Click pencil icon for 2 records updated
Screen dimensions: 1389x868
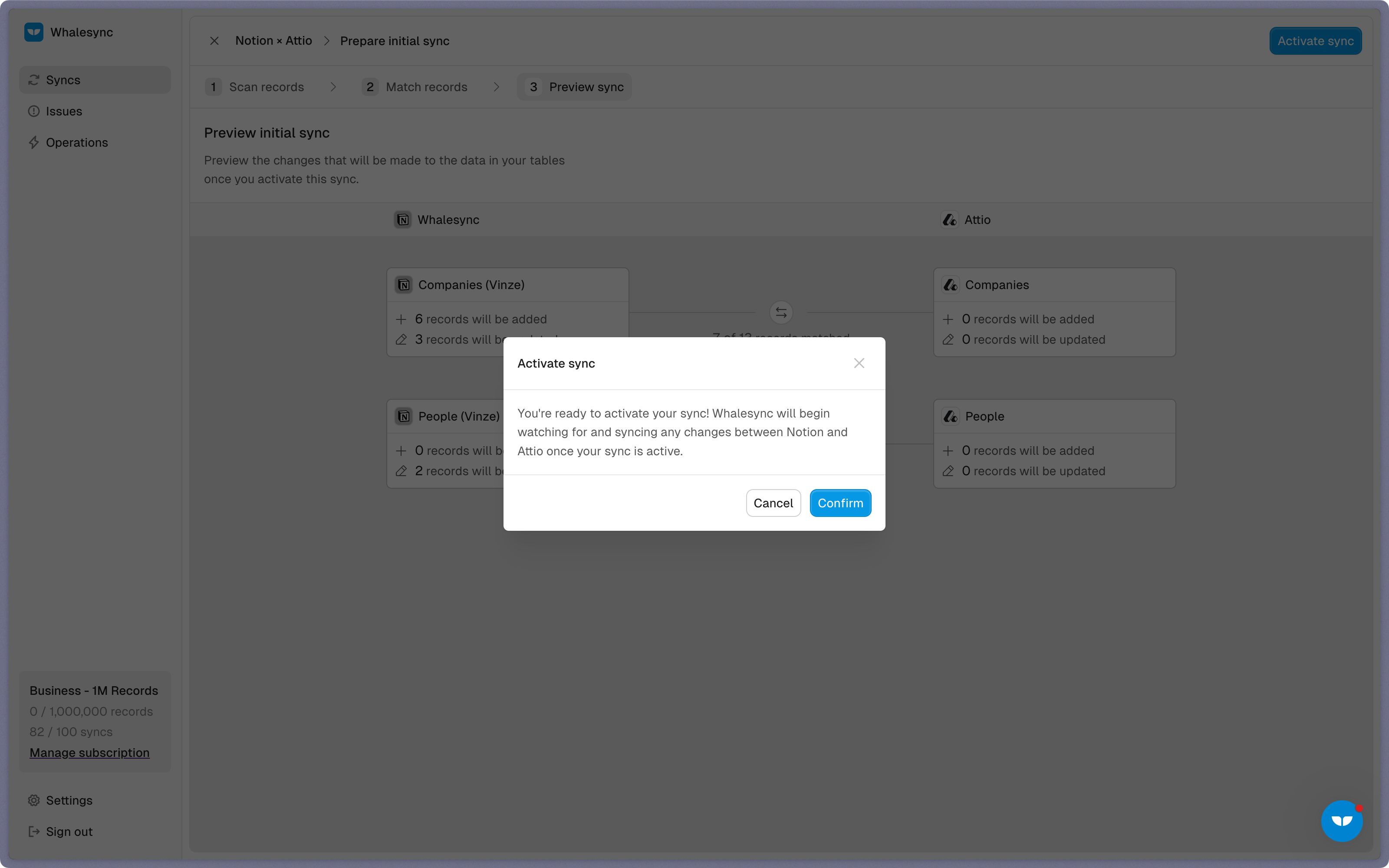tap(401, 471)
